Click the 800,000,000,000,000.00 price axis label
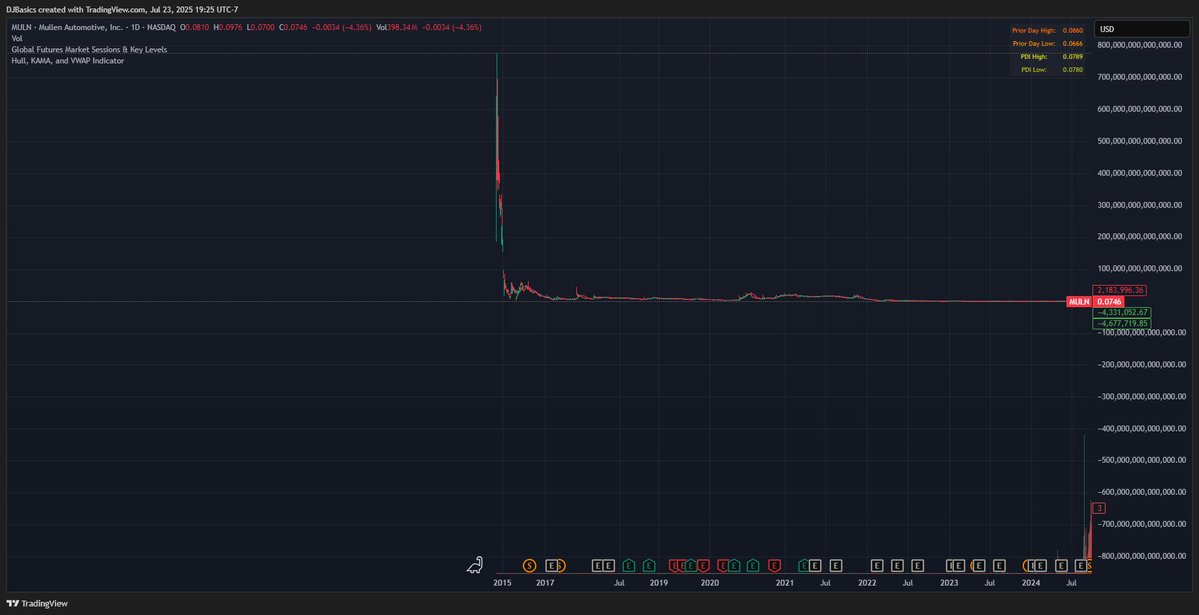The height and width of the screenshot is (615, 1199). pos(1141,44)
